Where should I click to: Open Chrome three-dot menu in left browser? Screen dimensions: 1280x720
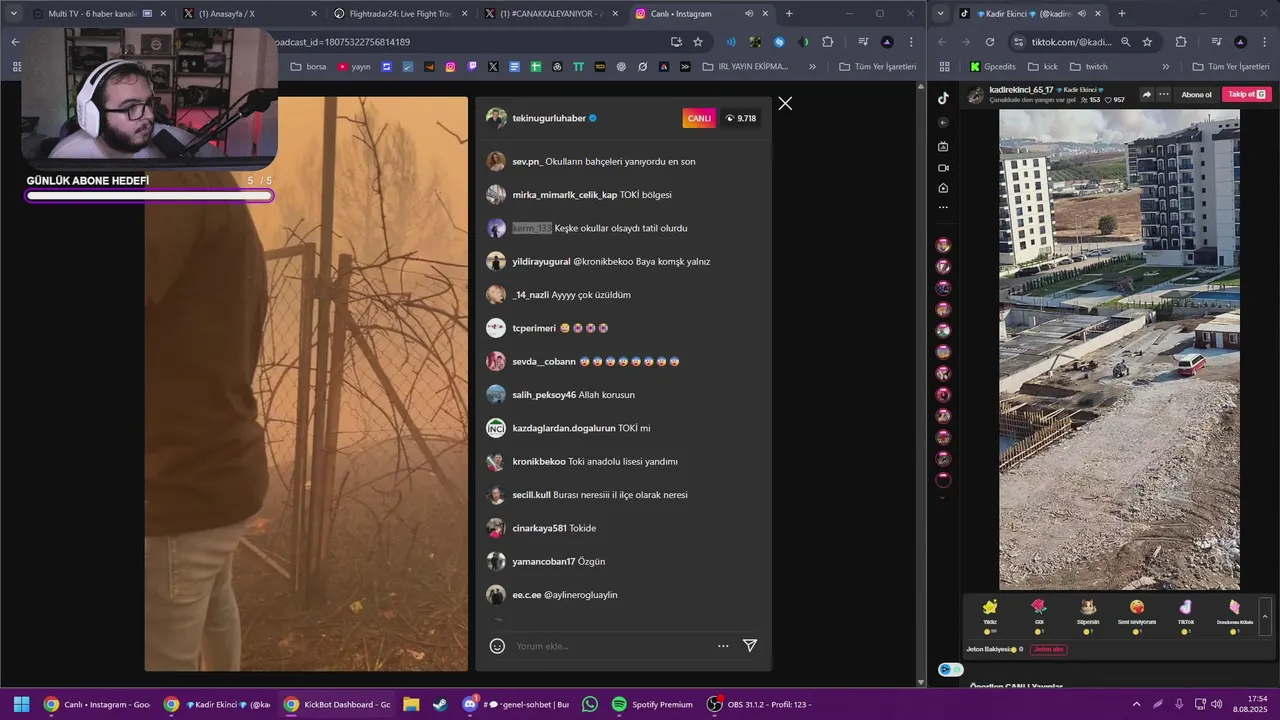[911, 42]
